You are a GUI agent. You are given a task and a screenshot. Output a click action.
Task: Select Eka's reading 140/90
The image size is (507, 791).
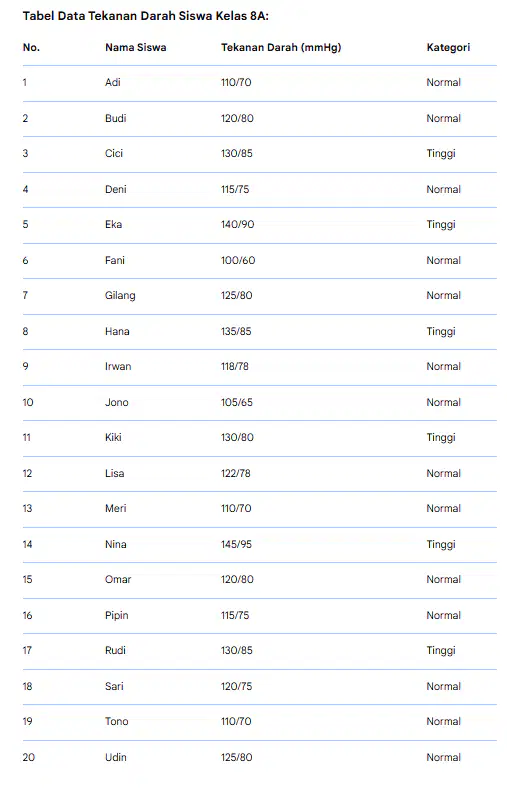tap(238, 224)
